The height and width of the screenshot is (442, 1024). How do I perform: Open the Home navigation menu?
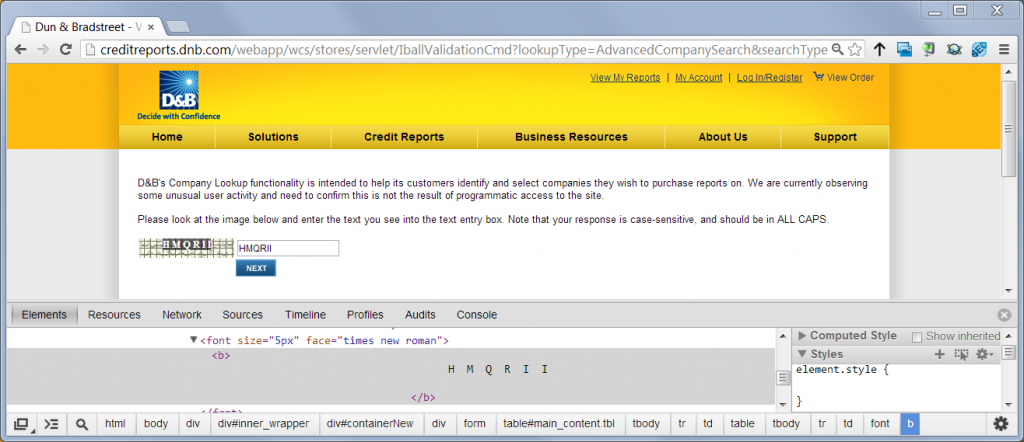167,137
